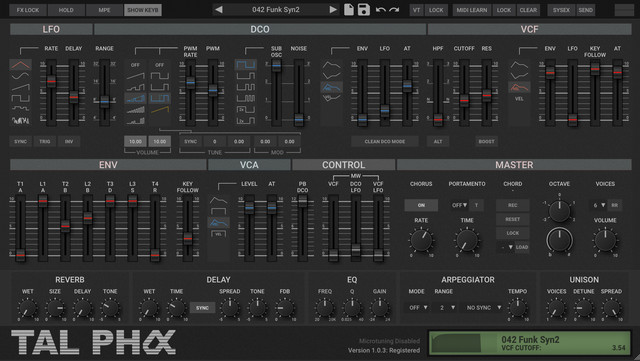Toggle HPF ALT mode
The width and height of the screenshot is (640, 361).
pos(438,141)
